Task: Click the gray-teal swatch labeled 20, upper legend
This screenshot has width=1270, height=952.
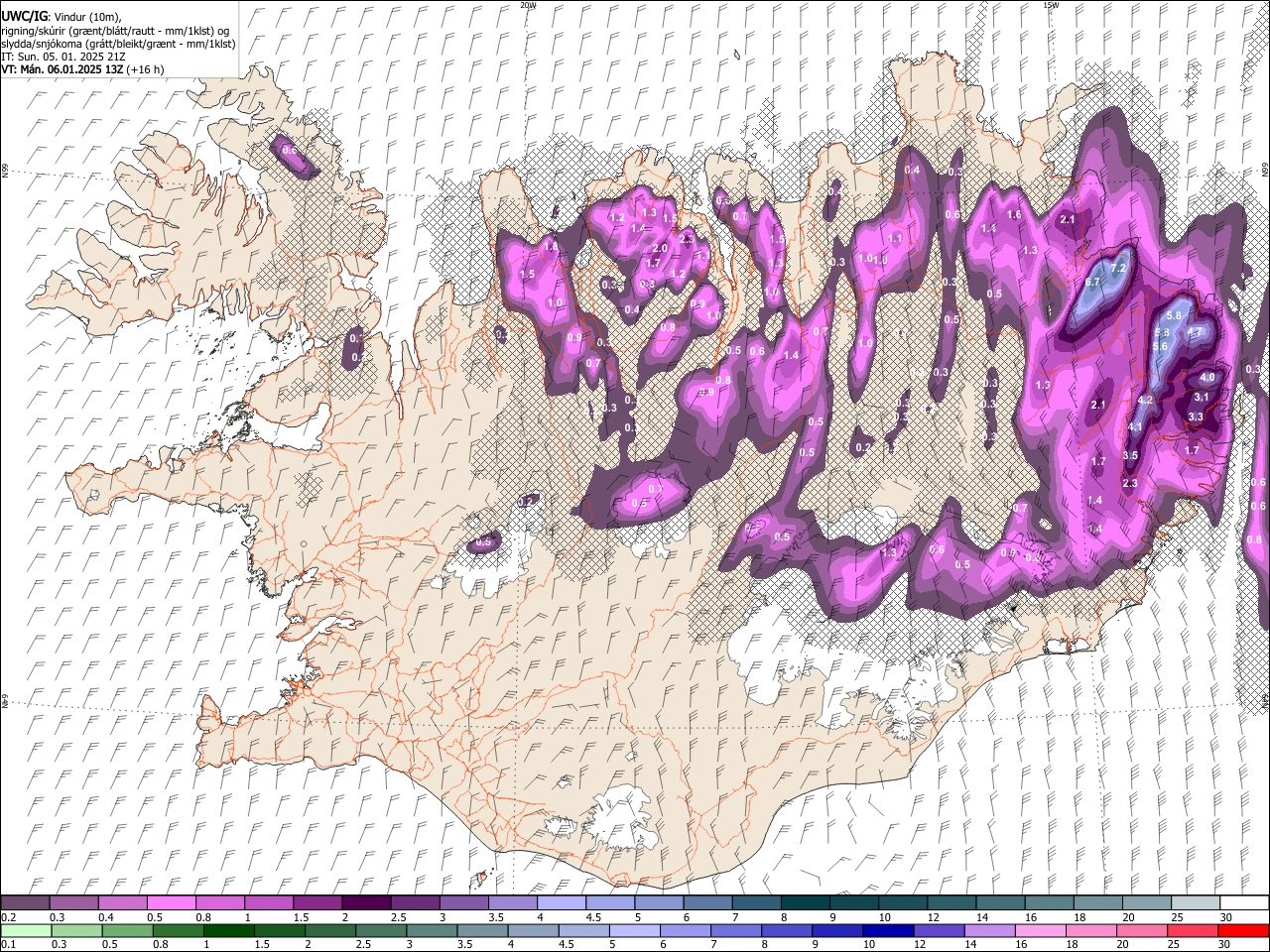Action: coord(1147,903)
